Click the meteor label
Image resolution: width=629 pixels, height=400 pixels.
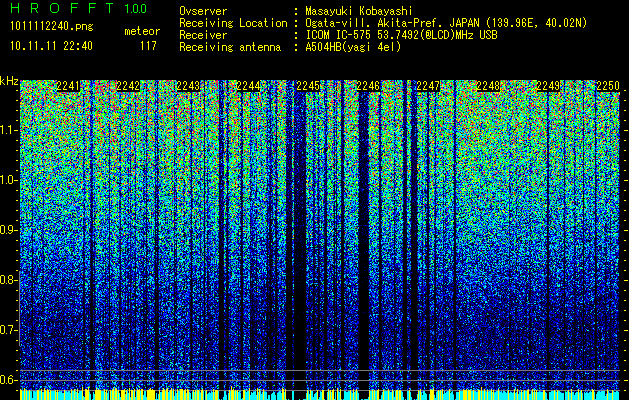[x=142, y=31]
